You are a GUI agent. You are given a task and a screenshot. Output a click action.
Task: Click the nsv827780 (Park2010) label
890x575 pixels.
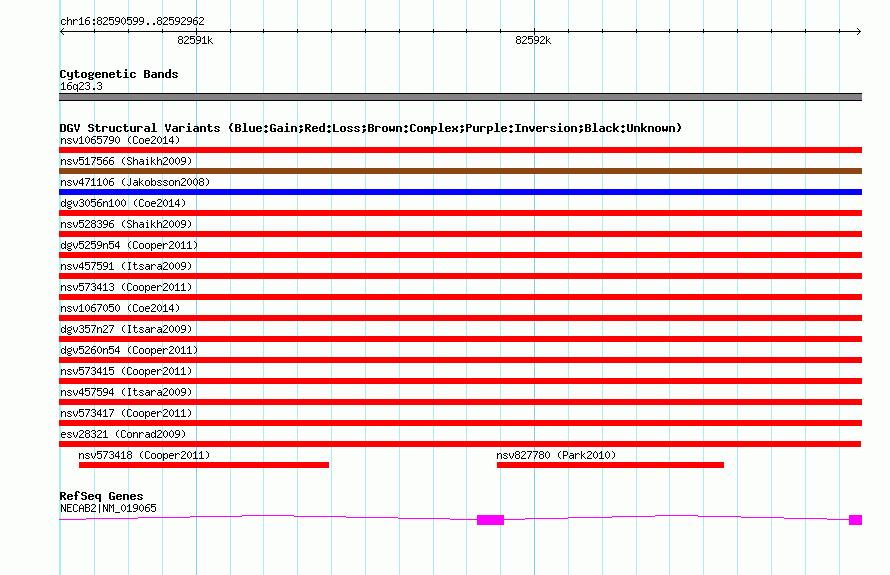click(556, 455)
